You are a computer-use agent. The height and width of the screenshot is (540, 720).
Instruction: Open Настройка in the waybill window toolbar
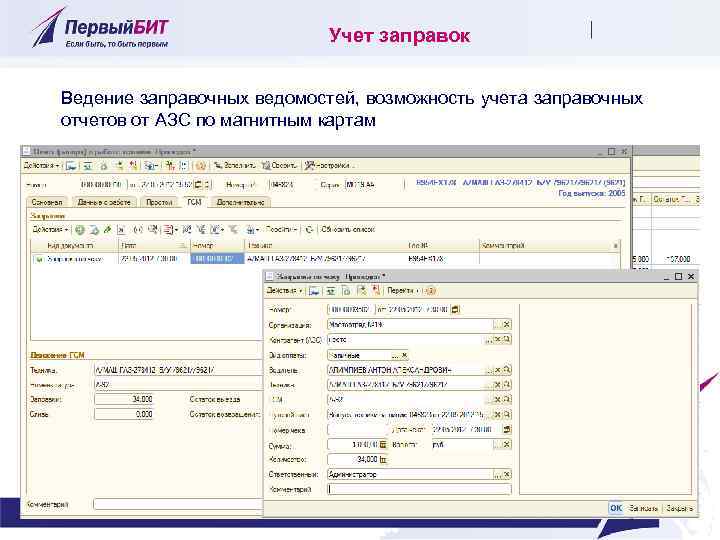(329, 165)
